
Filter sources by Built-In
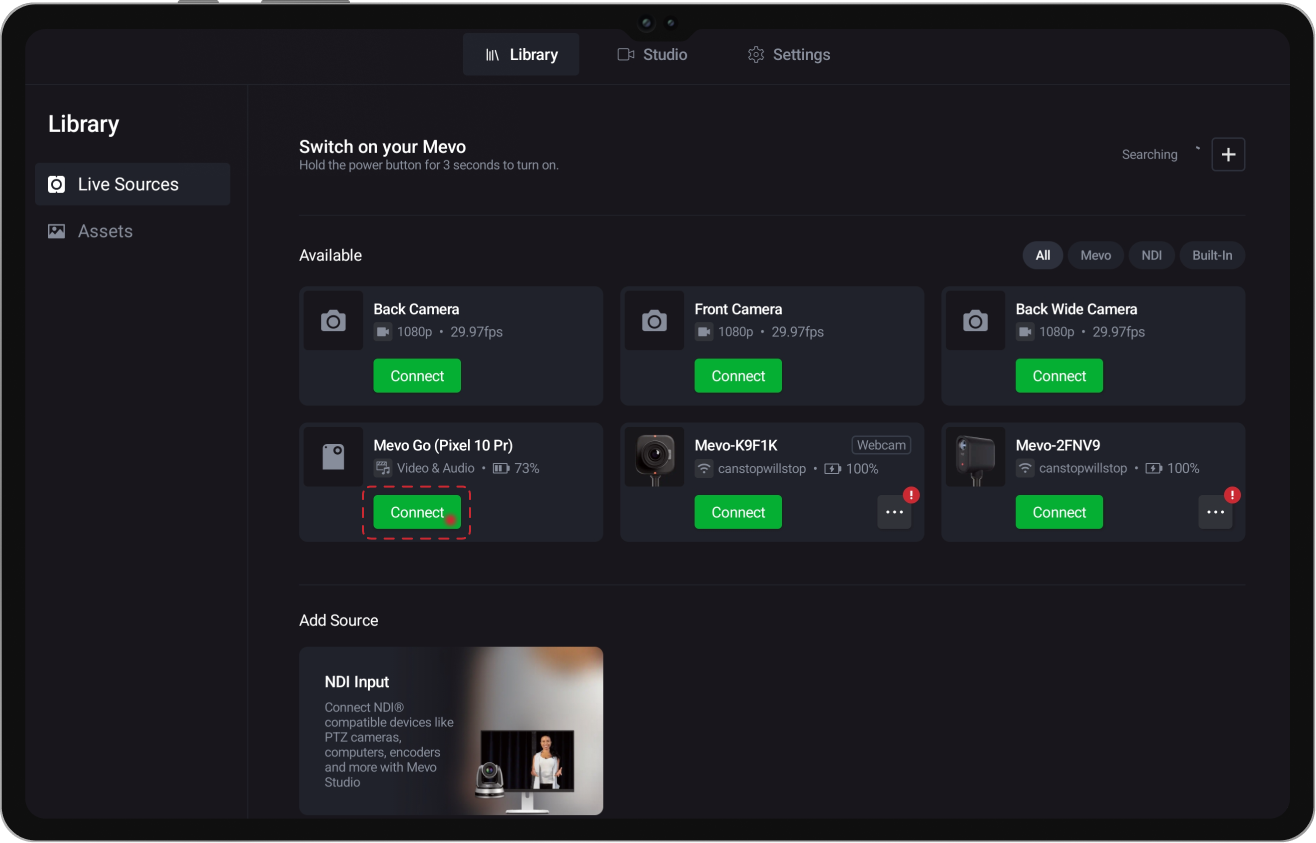[x=1212, y=255]
